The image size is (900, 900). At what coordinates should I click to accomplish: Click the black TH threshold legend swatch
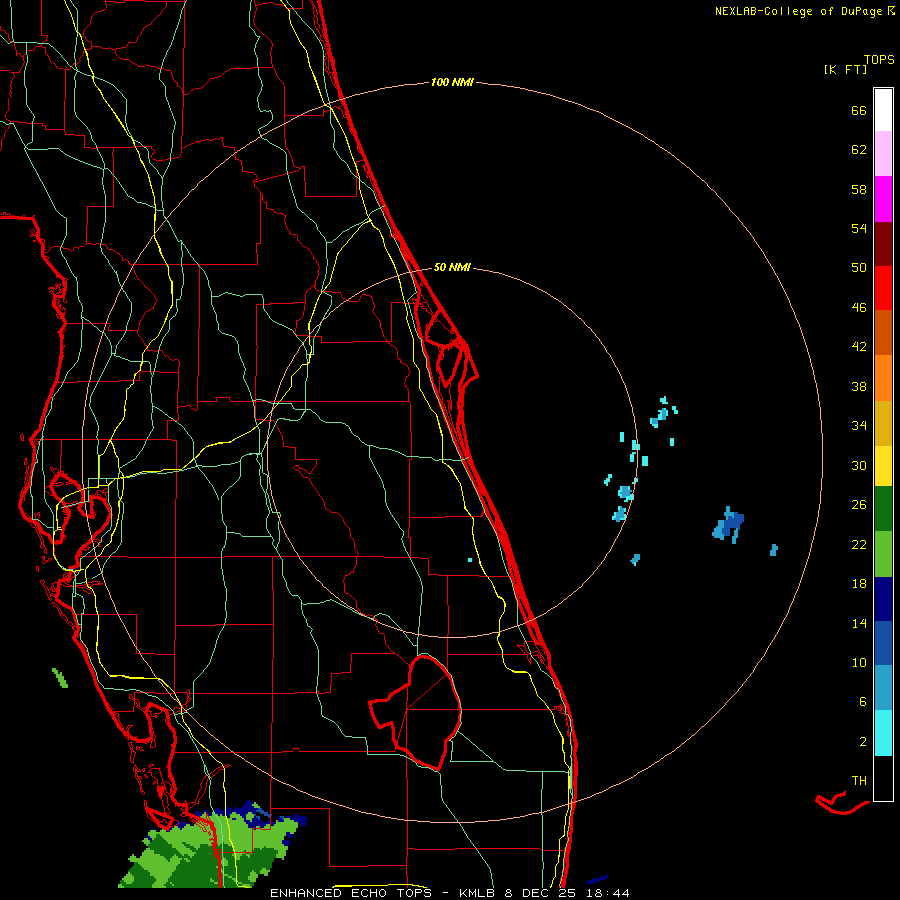(883, 778)
